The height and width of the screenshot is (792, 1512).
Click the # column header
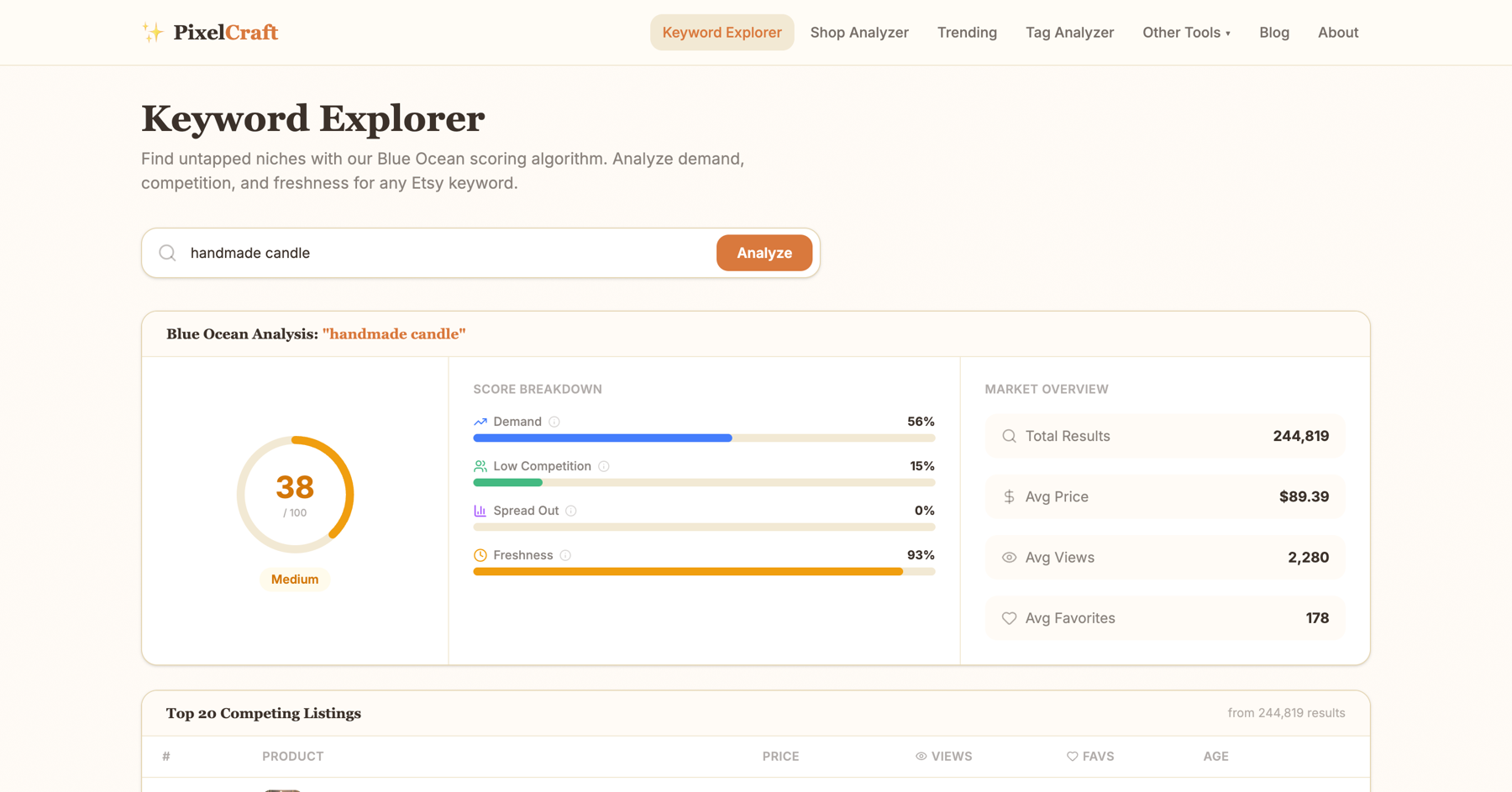pyautogui.click(x=166, y=757)
